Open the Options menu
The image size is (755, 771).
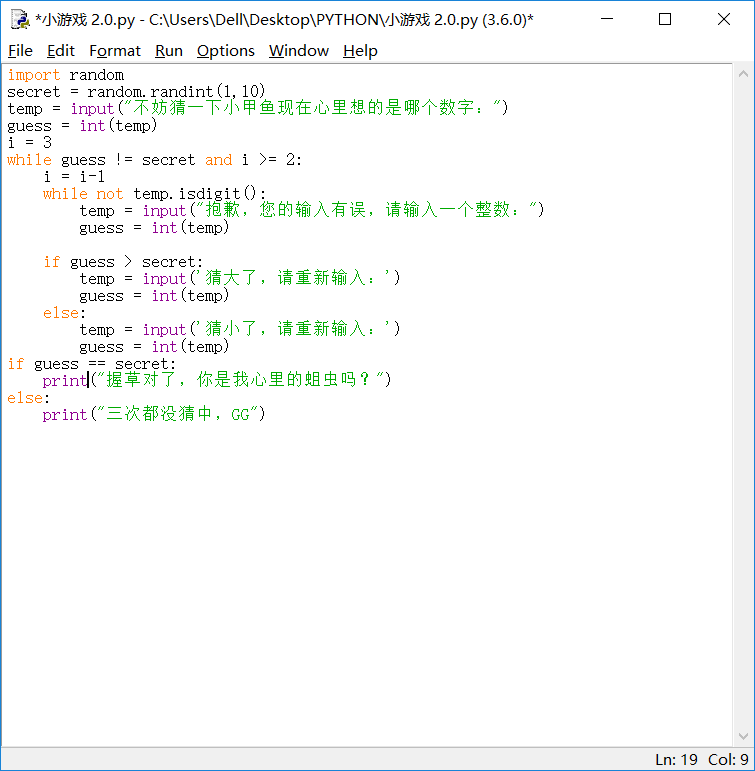click(x=225, y=51)
